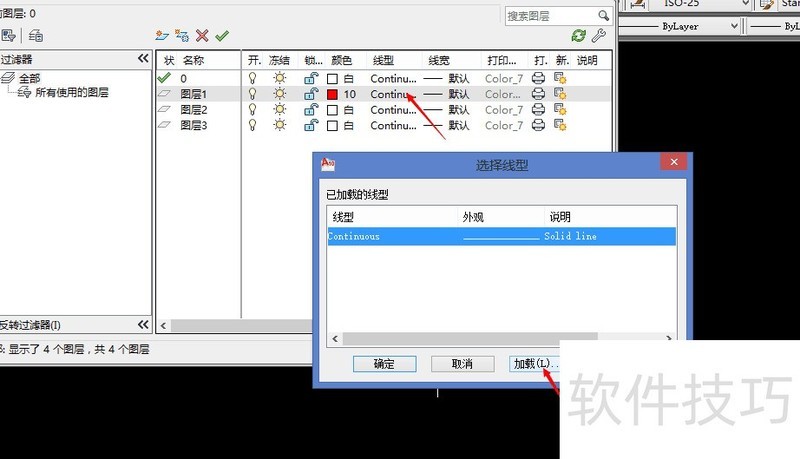Click the 加载(L) button
This screenshot has height=459, width=800.
(x=534, y=364)
